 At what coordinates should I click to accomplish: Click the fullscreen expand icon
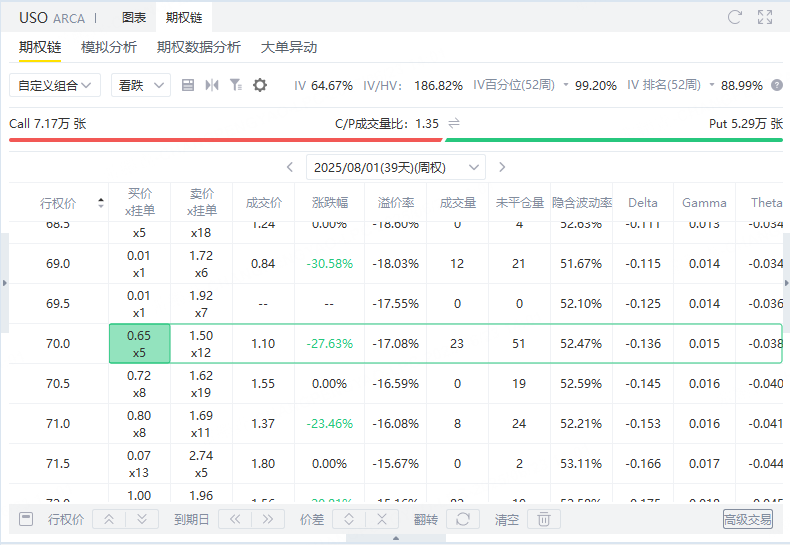(x=765, y=17)
